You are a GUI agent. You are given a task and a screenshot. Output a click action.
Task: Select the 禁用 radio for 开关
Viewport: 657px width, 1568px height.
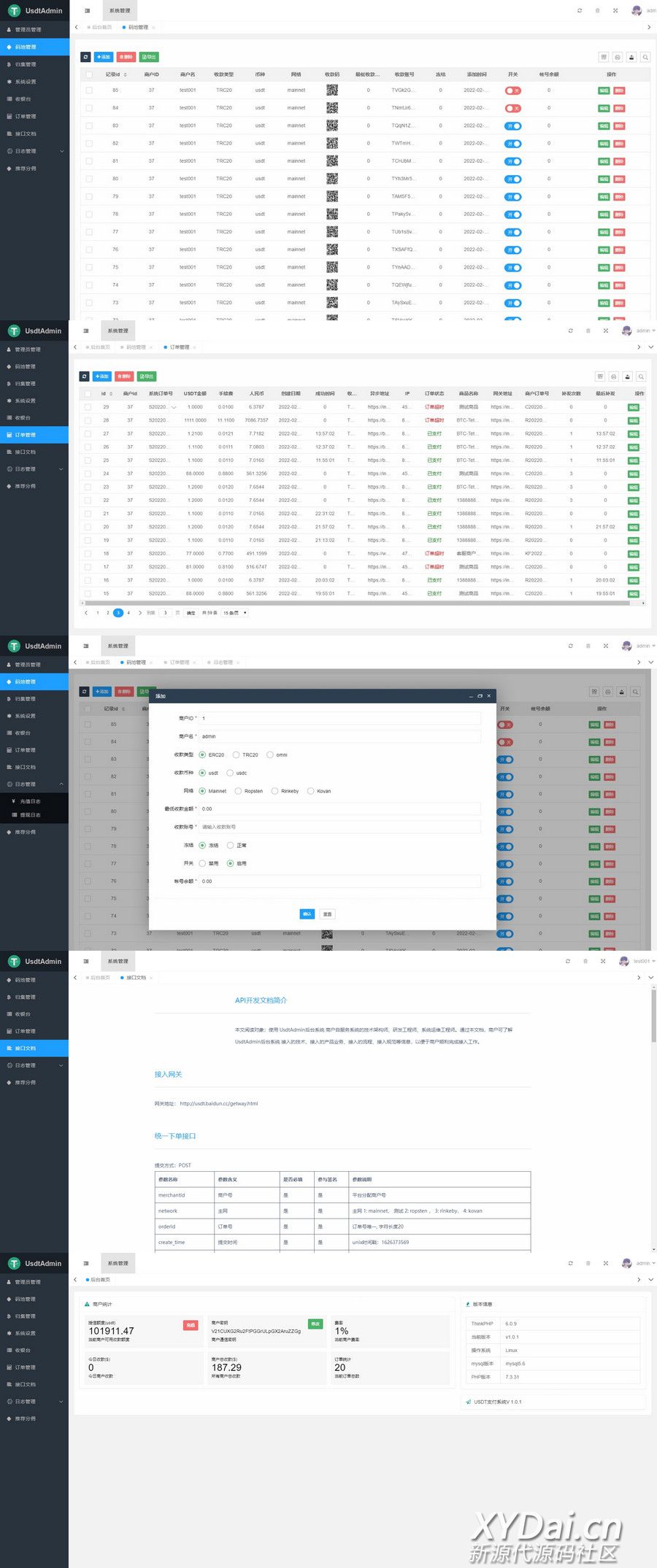(202, 863)
